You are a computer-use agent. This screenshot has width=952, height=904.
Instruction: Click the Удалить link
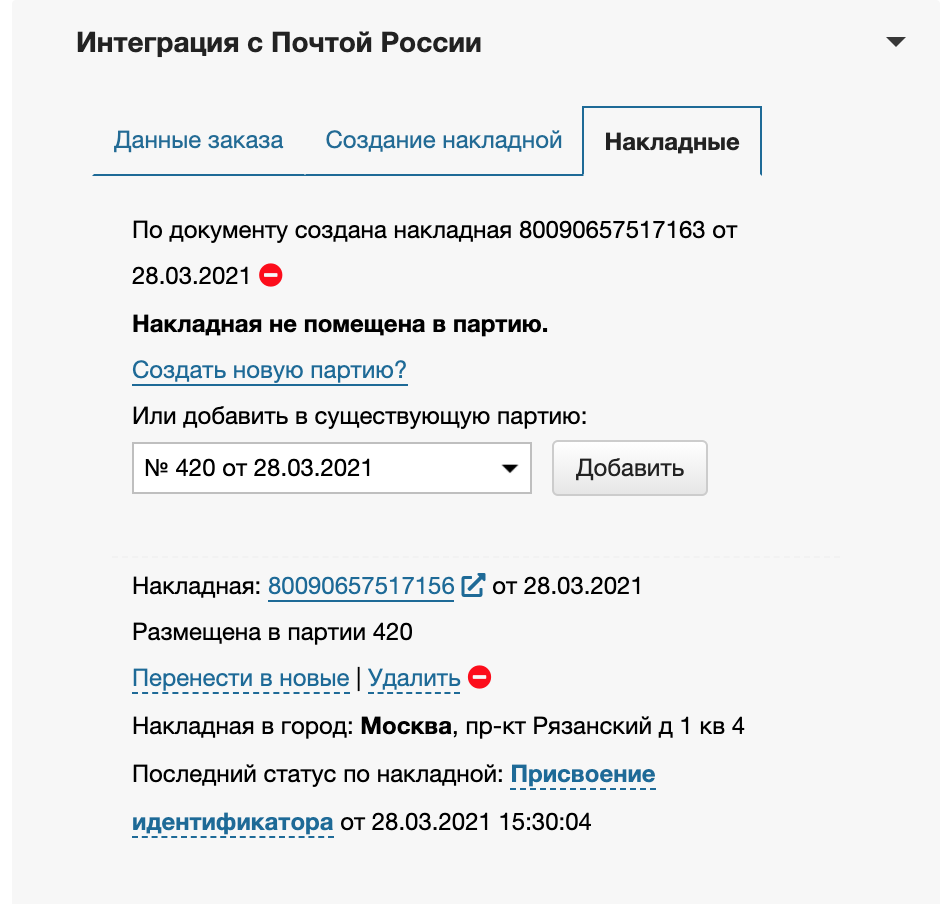414,679
